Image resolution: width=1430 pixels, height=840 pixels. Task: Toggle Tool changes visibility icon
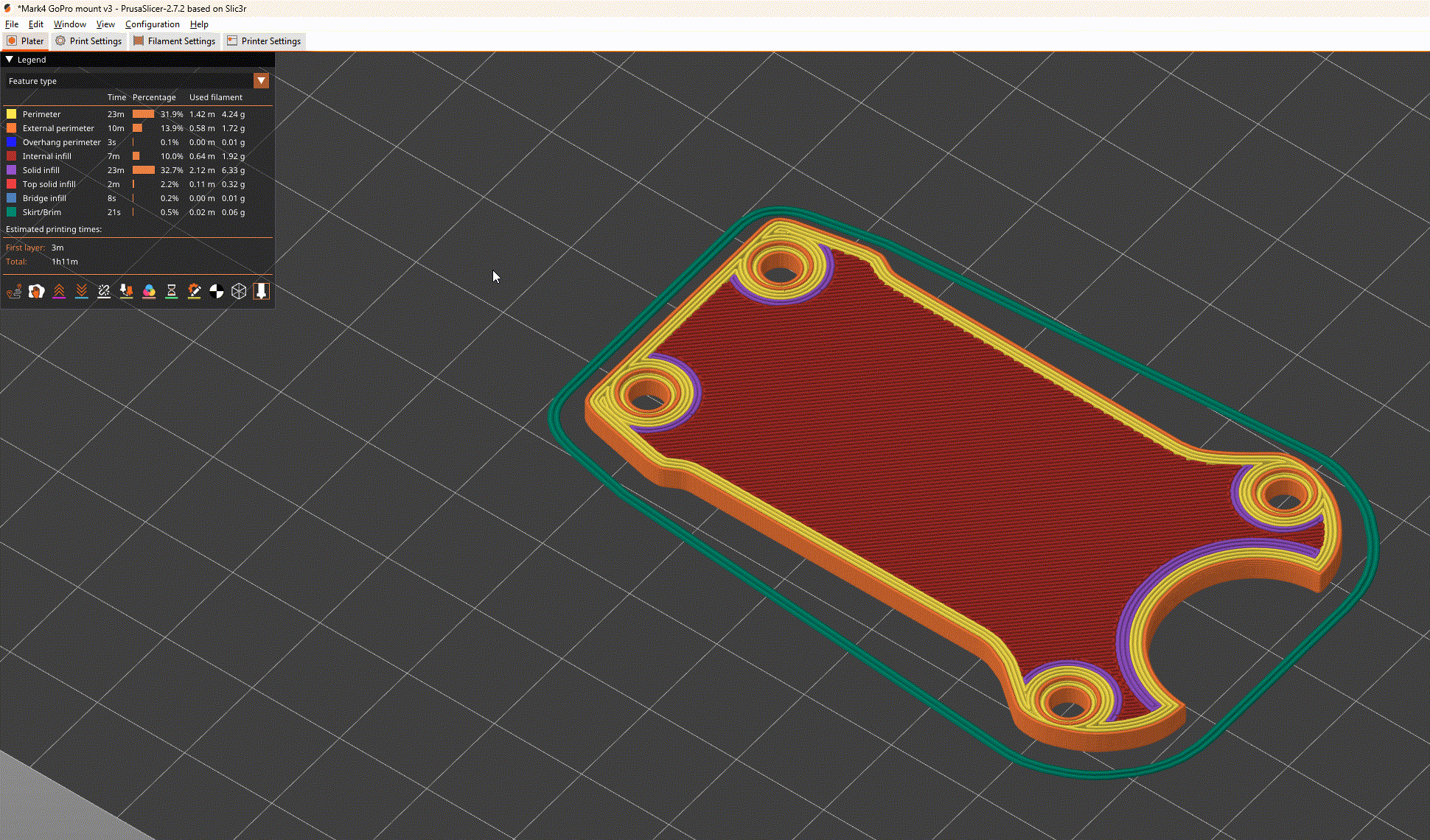coord(127,292)
